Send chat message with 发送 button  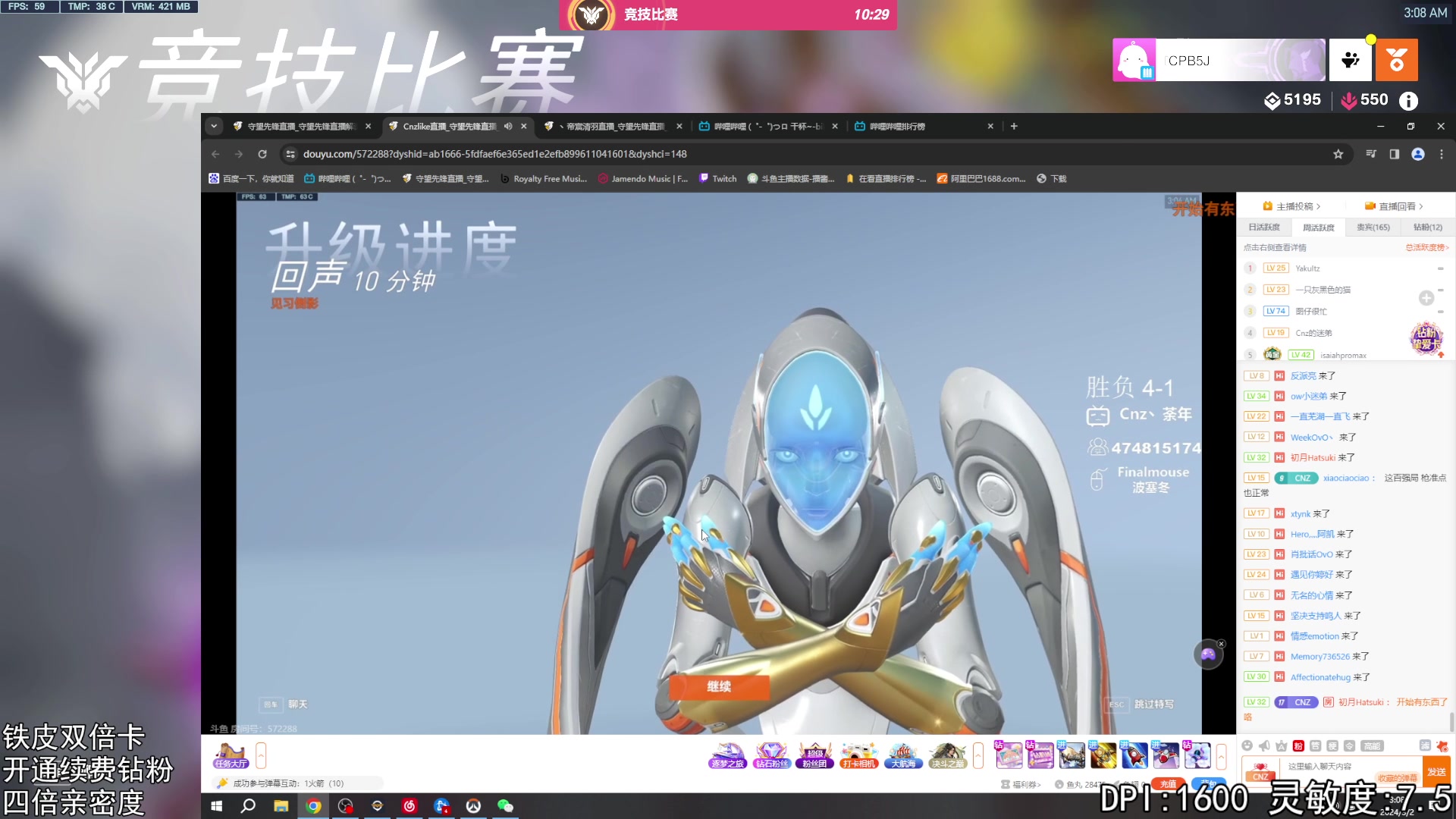point(1436,772)
